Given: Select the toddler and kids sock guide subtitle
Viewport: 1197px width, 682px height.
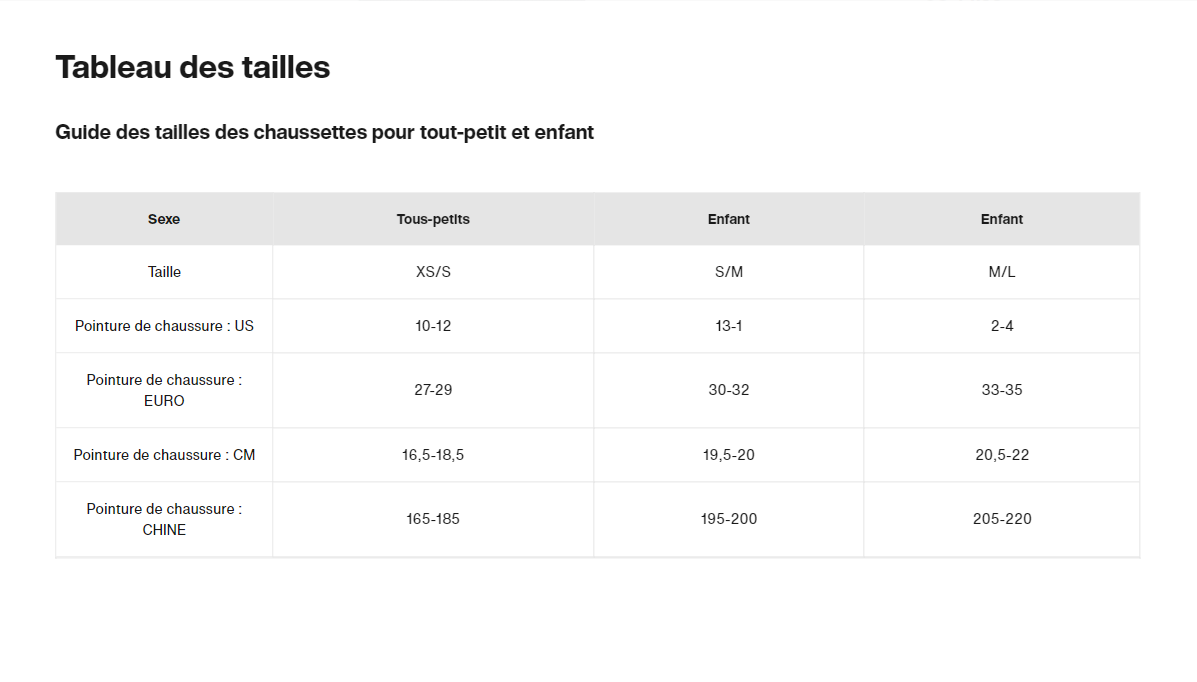Looking at the screenshot, I should [324, 132].
